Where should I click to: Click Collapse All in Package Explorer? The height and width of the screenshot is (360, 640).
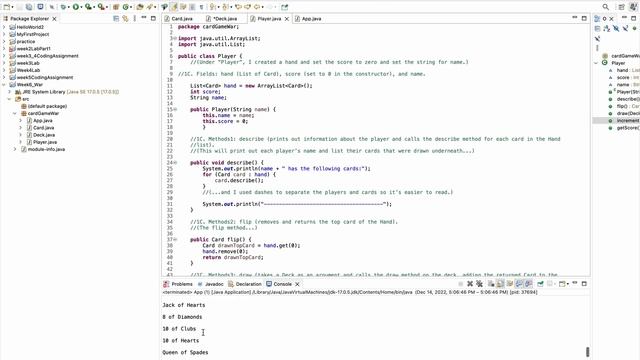[116, 18]
